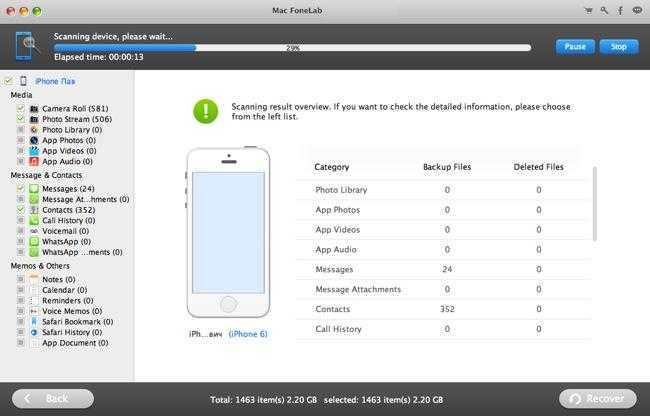Click the WhatsApp attachments icon

pos(34,252)
